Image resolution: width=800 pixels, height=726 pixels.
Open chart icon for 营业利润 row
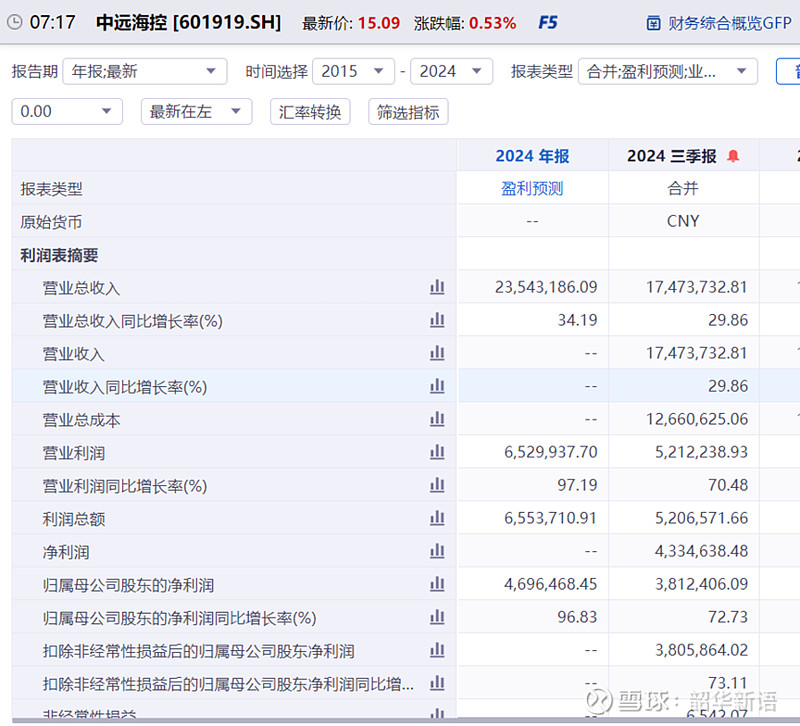[437, 452]
